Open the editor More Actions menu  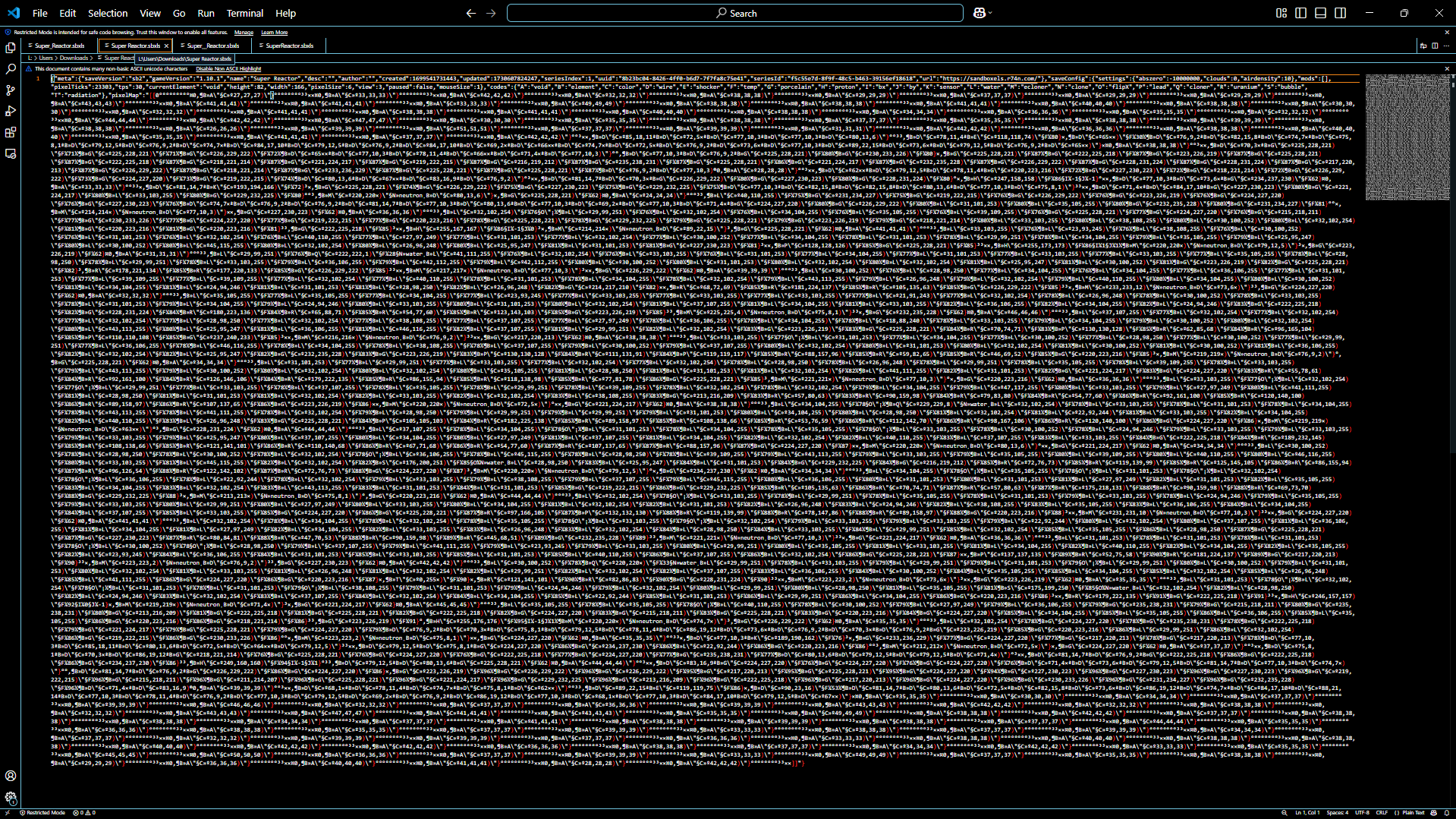tap(1446, 46)
